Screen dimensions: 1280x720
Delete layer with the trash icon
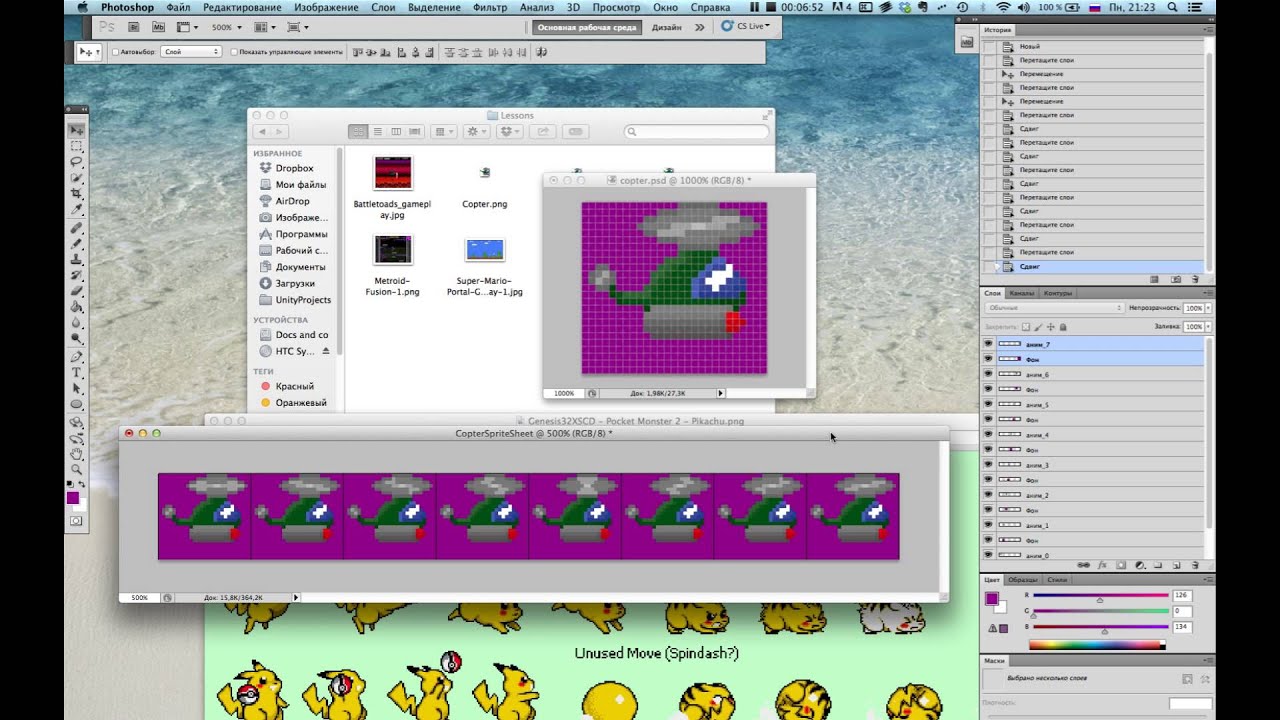(1195, 565)
